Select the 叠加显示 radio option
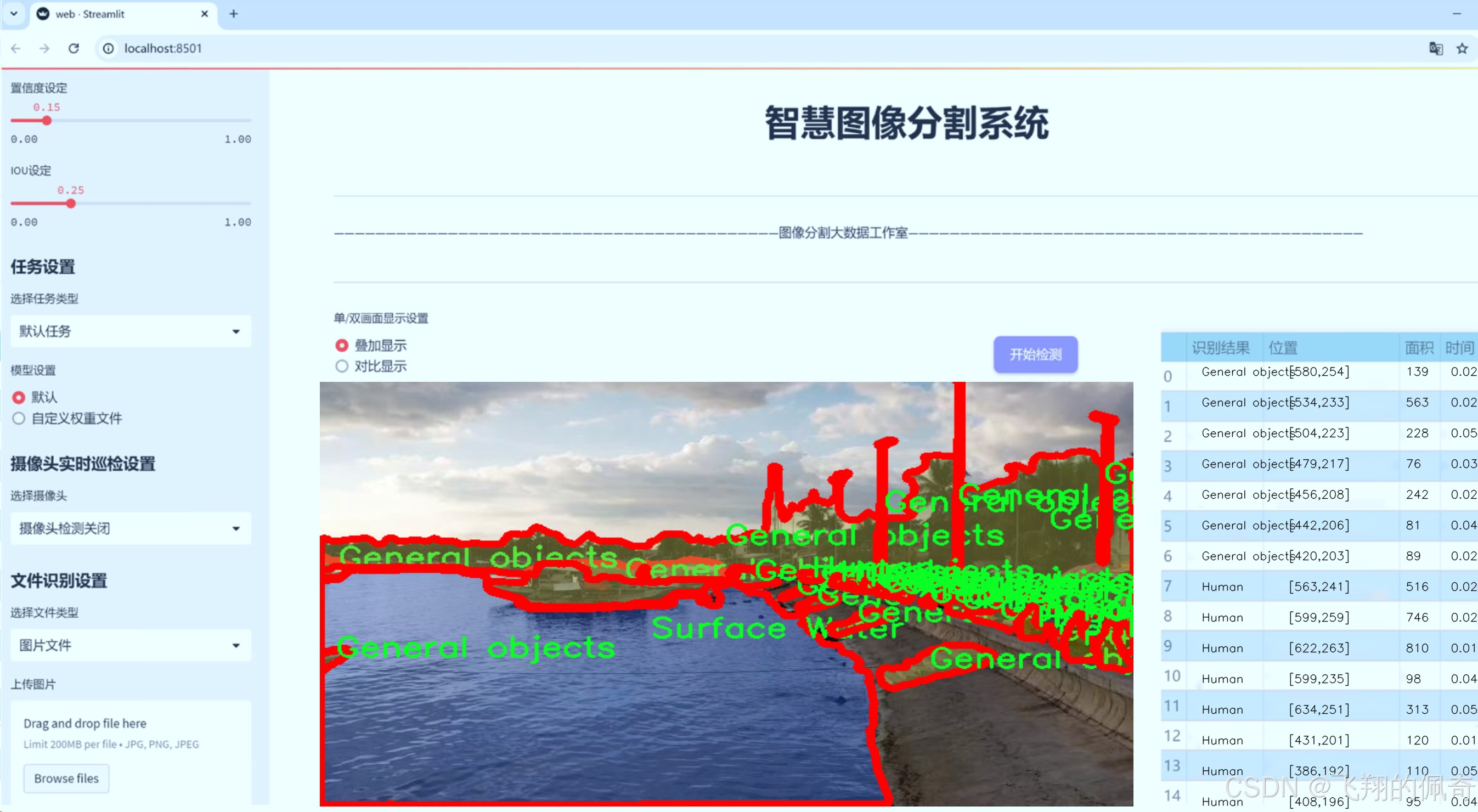 (x=342, y=346)
